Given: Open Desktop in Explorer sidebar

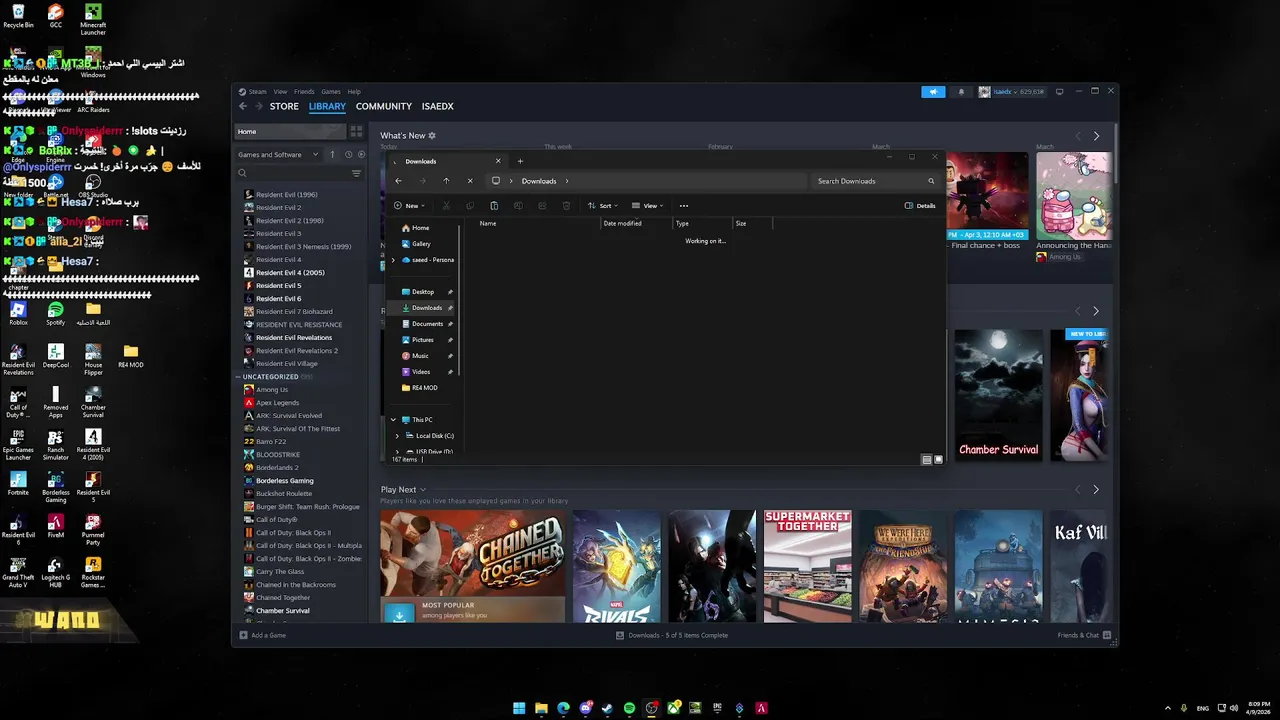Looking at the screenshot, I should click(418, 292).
